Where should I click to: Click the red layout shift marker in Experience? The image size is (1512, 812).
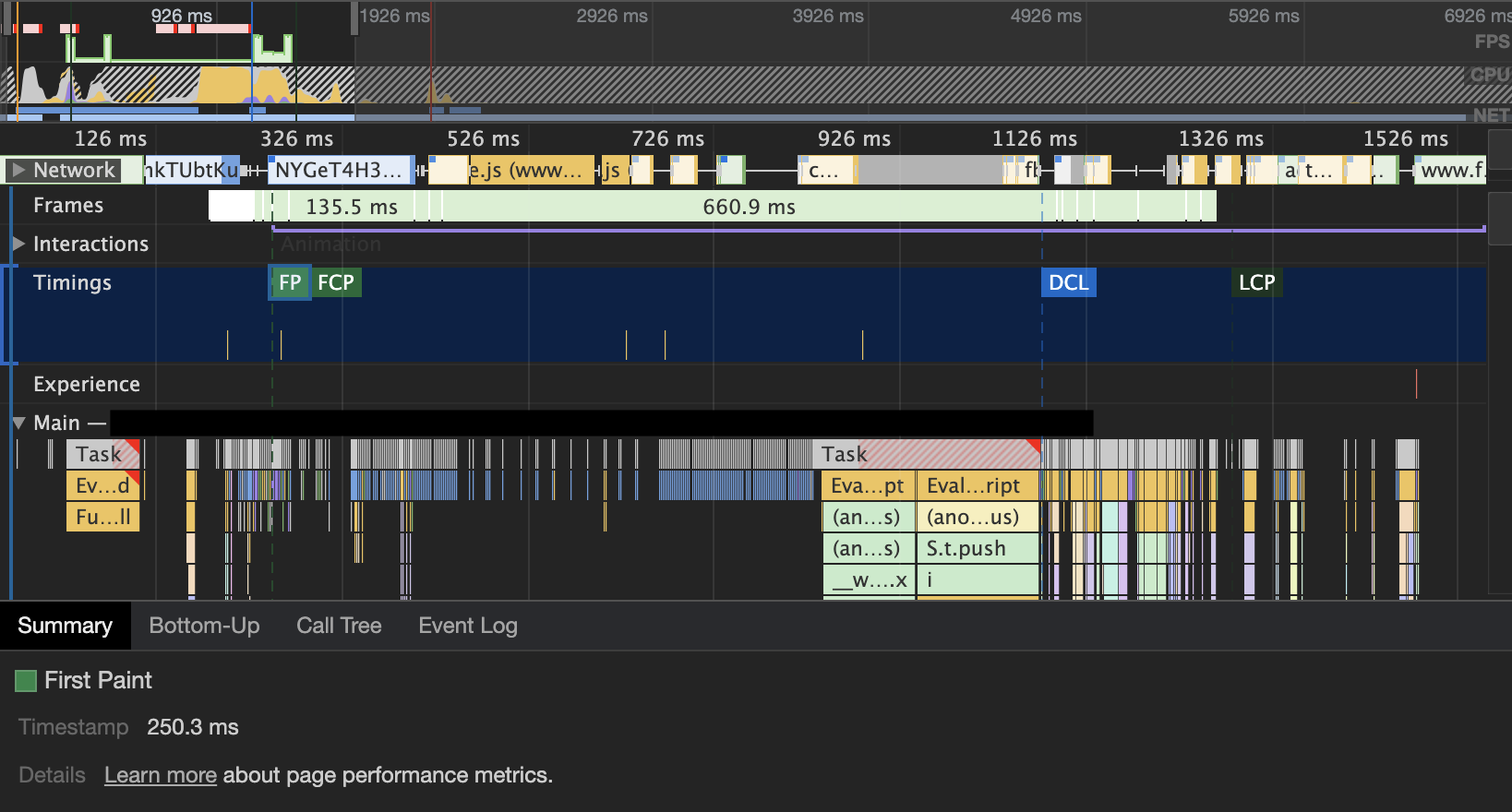pyautogui.click(x=1416, y=384)
